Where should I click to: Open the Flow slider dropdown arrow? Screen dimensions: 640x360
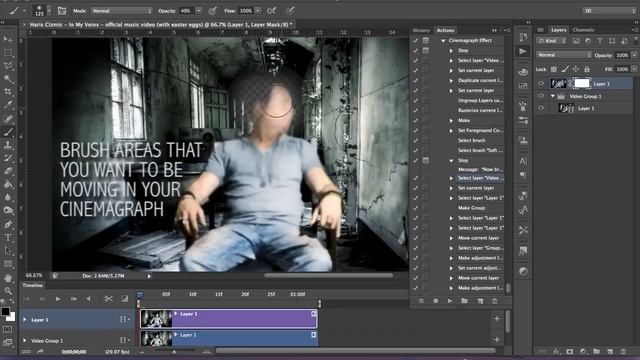(x=258, y=11)
